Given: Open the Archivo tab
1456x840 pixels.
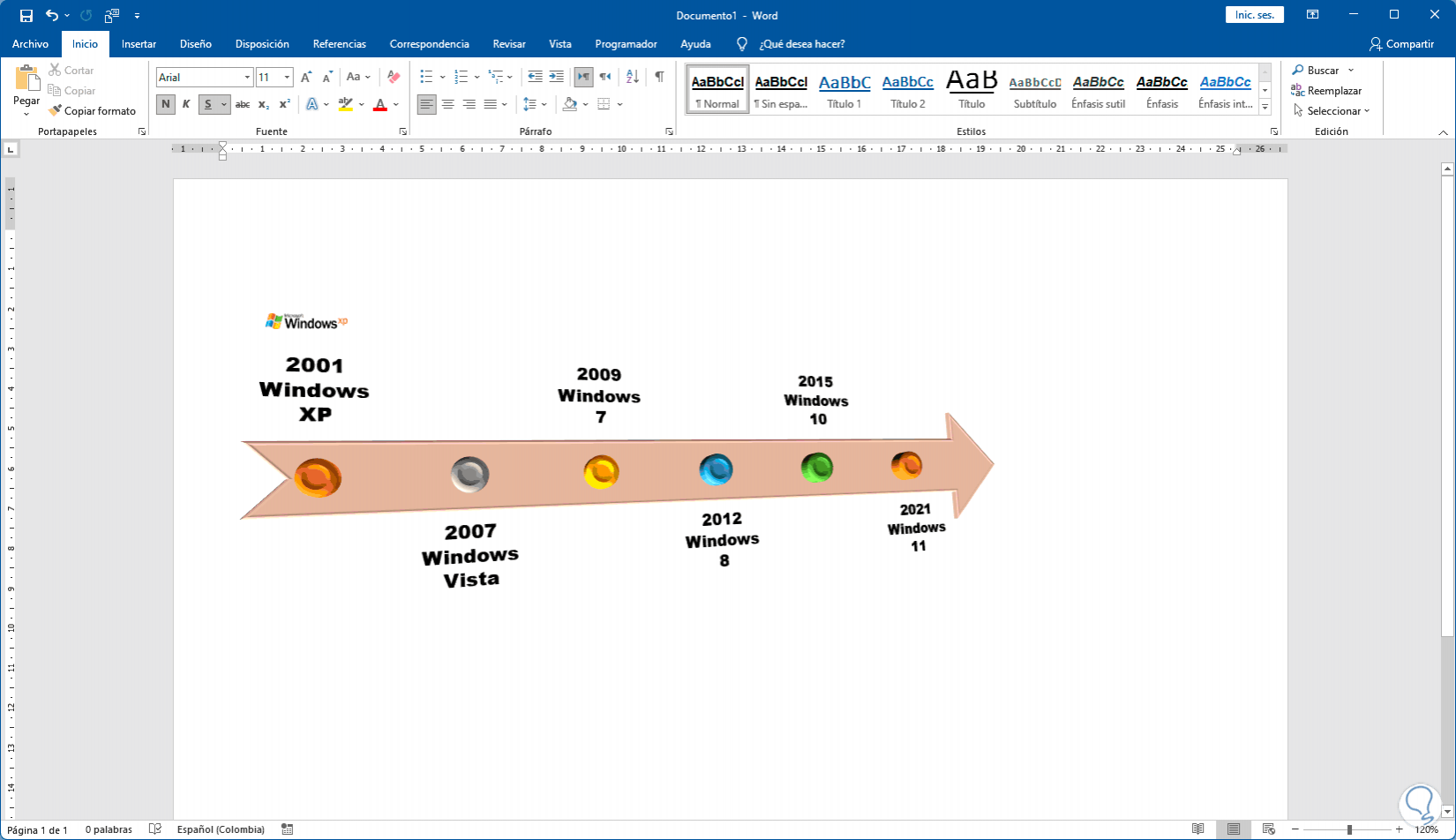Looking at the screenshot, I should click(x=30, y=44).
